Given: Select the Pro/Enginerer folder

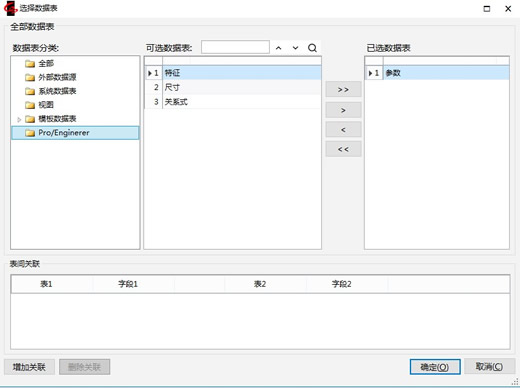Looking at the screenshot, I should [75, 133].
